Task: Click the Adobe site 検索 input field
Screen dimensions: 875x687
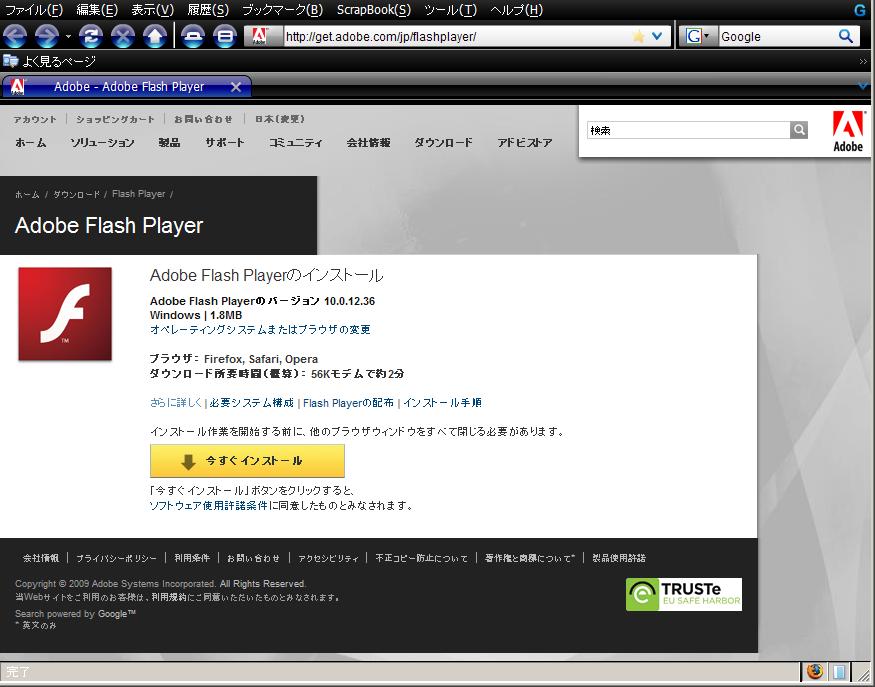Action: (689, 130)
